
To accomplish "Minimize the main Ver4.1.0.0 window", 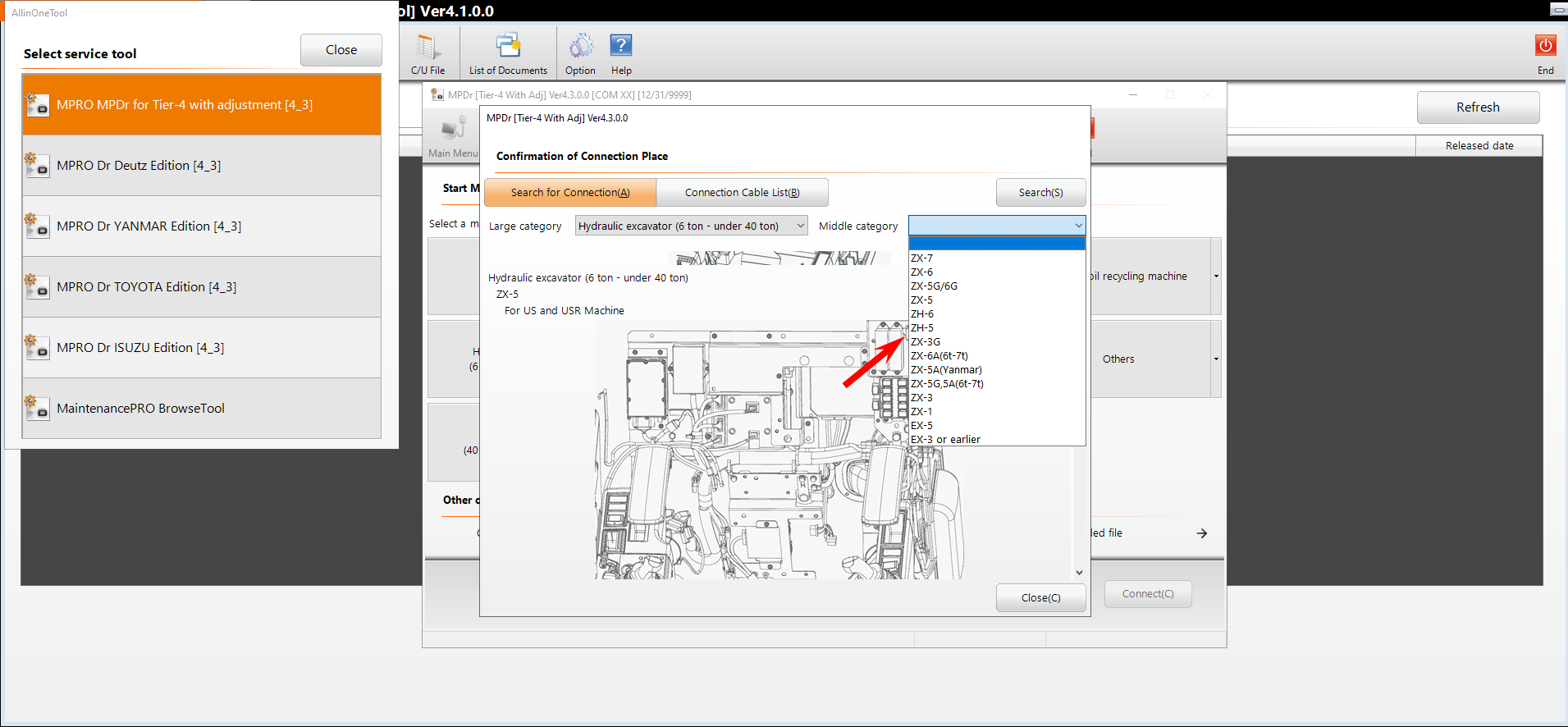I will [1557, 10].
